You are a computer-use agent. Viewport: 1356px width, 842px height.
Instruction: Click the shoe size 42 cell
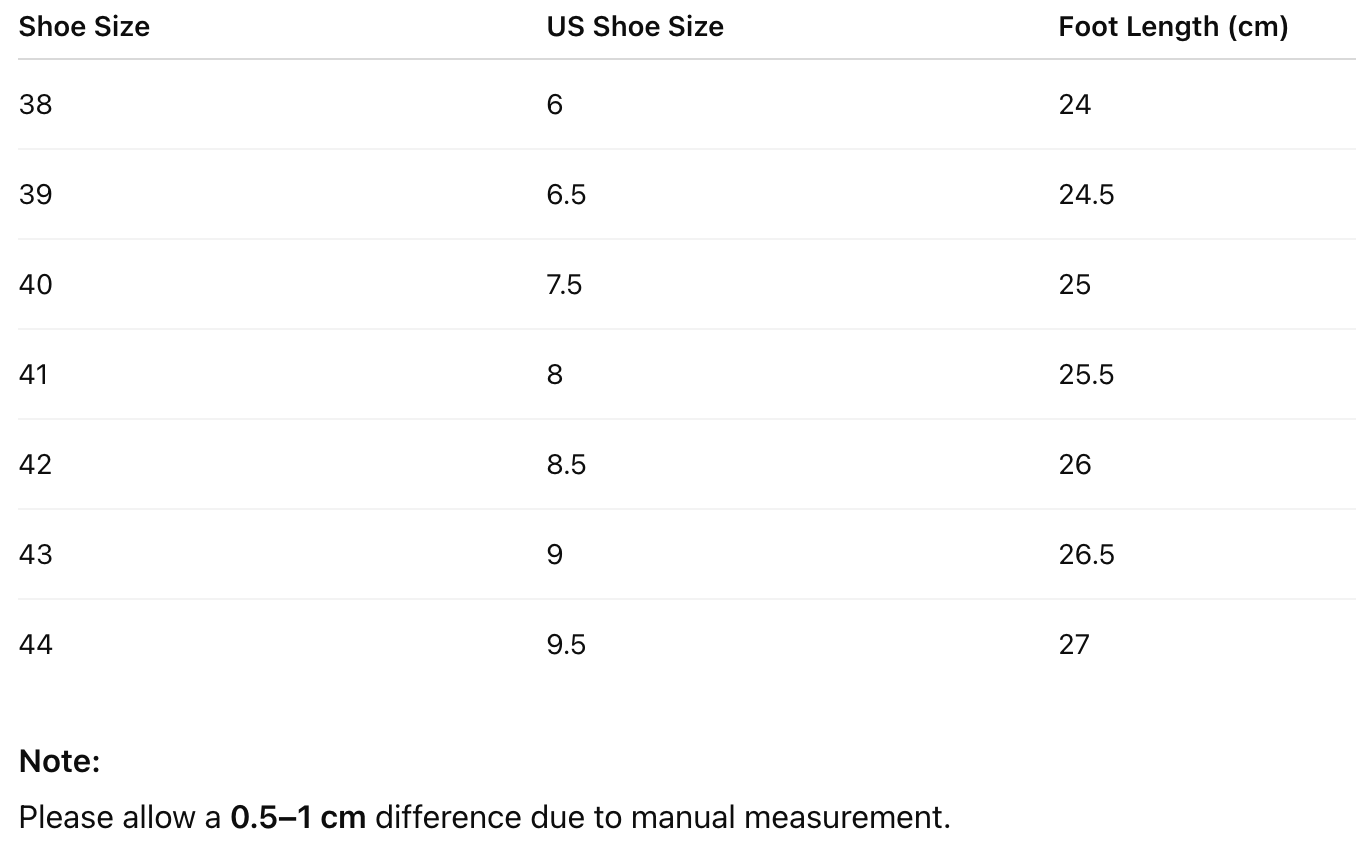coord(35,464)
